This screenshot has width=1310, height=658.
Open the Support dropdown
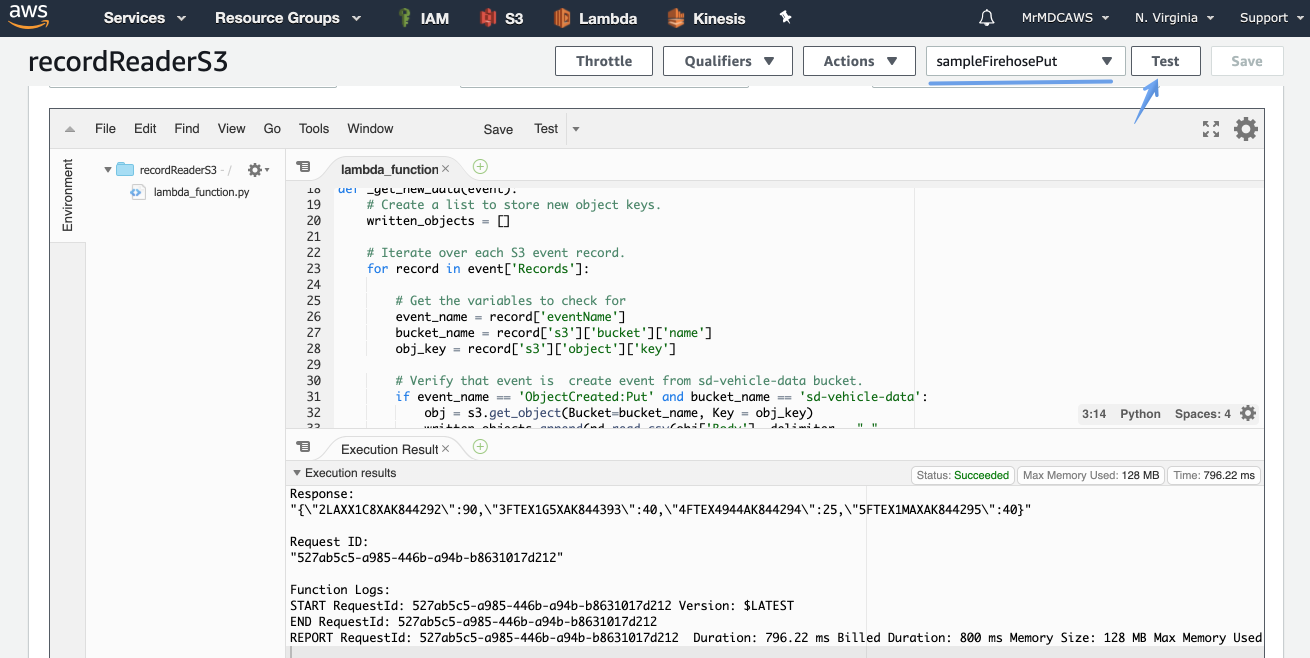(x=1271, y=18)
